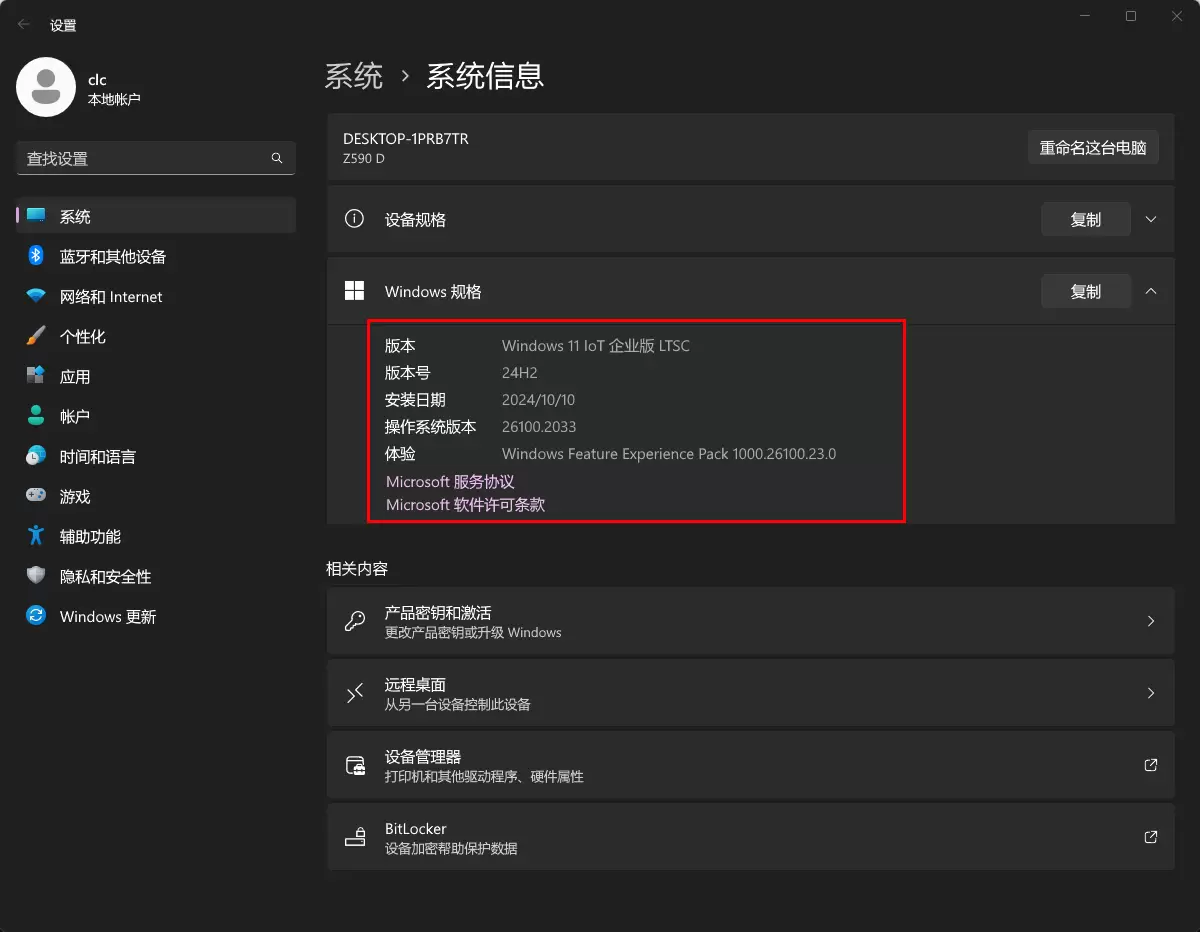Click the BitLocker row title
1200x932 pixels.
pos(415,829)
